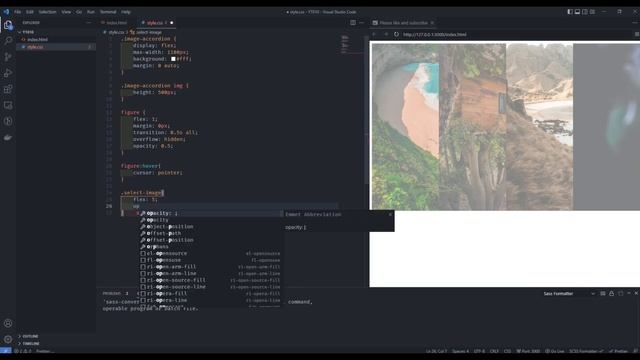Click the CRLF line ending status entry
This screenshot has width=640, height=360.
click(494, 351)
